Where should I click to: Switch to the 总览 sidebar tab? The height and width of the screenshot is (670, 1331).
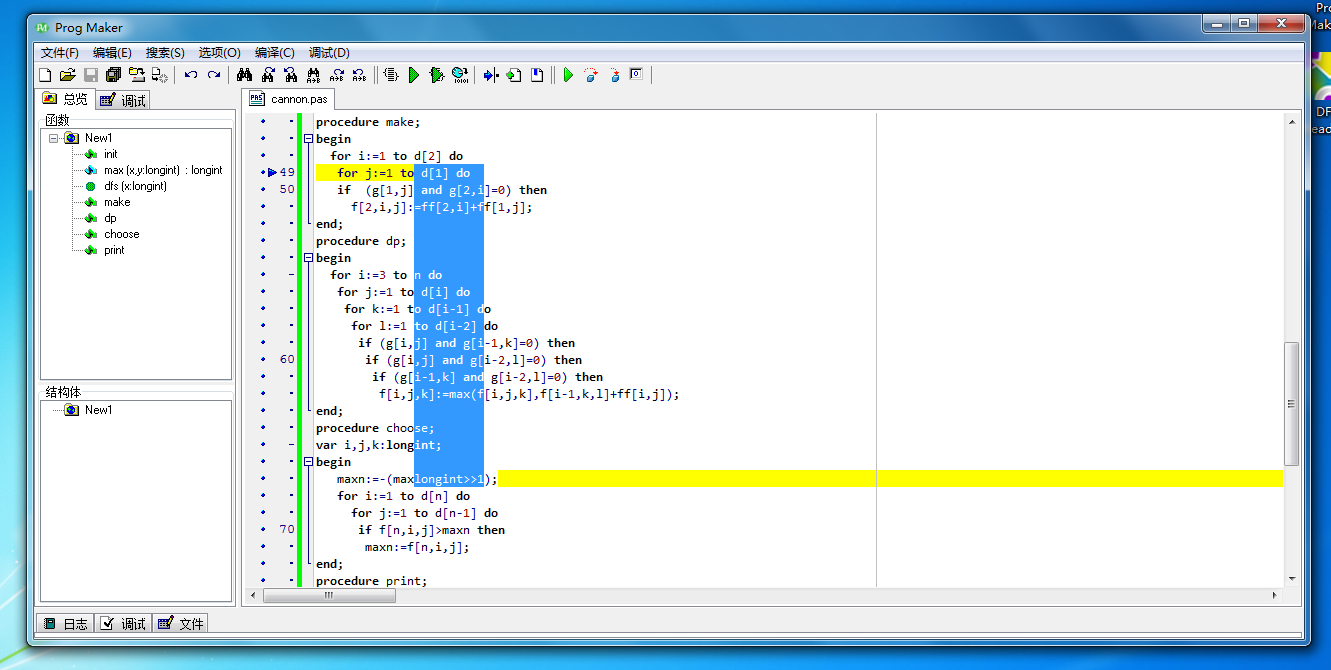click(66, 99)
